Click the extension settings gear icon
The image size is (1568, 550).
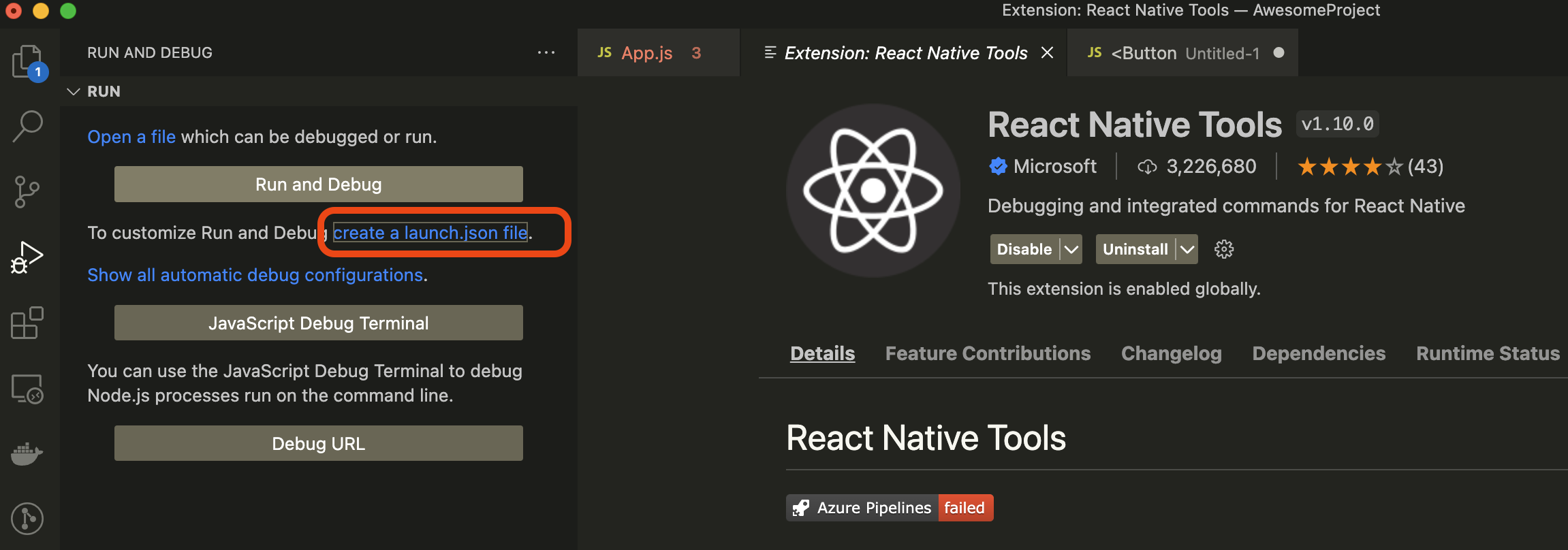pyautogui.click(x=1223, y=249)
